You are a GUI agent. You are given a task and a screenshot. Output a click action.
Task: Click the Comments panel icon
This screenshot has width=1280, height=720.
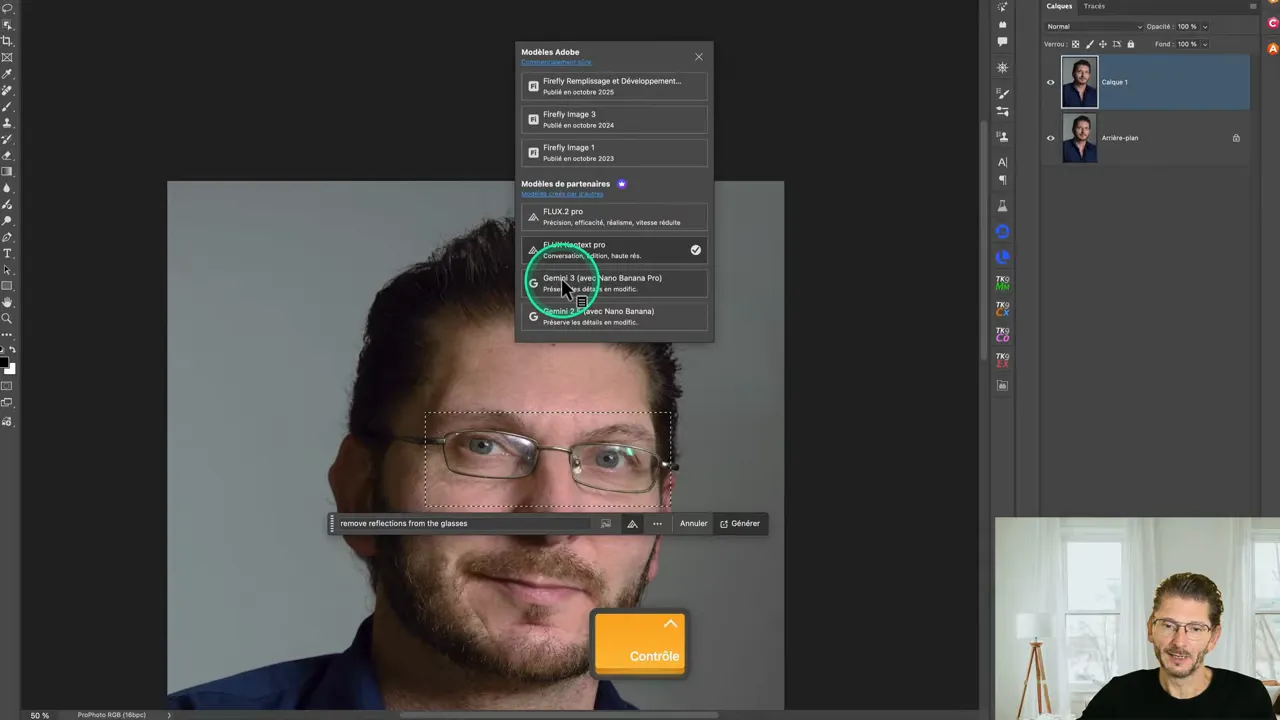click(x=1003, y=41)
